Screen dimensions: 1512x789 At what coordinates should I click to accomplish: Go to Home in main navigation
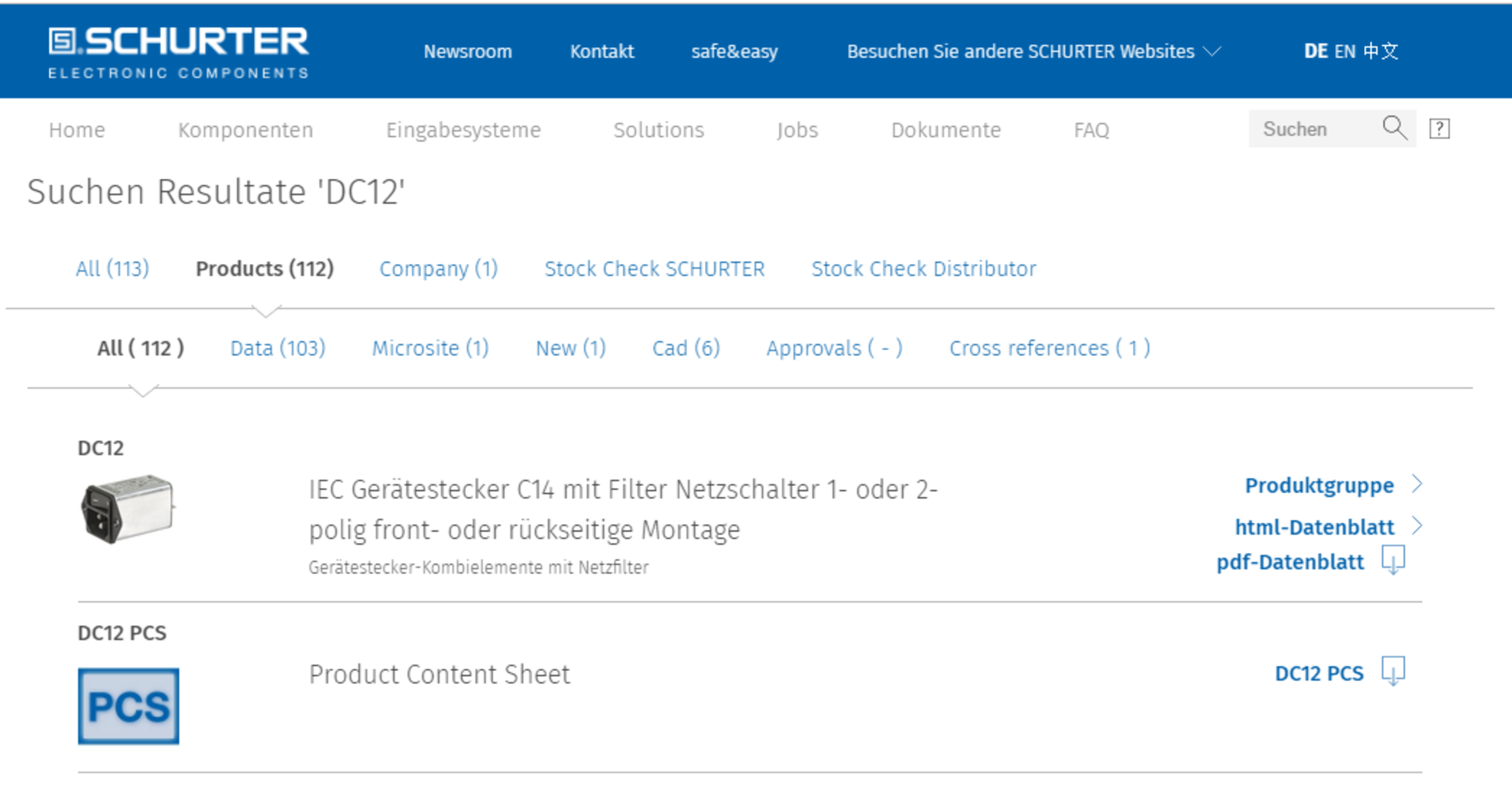[x=77, y=130]
